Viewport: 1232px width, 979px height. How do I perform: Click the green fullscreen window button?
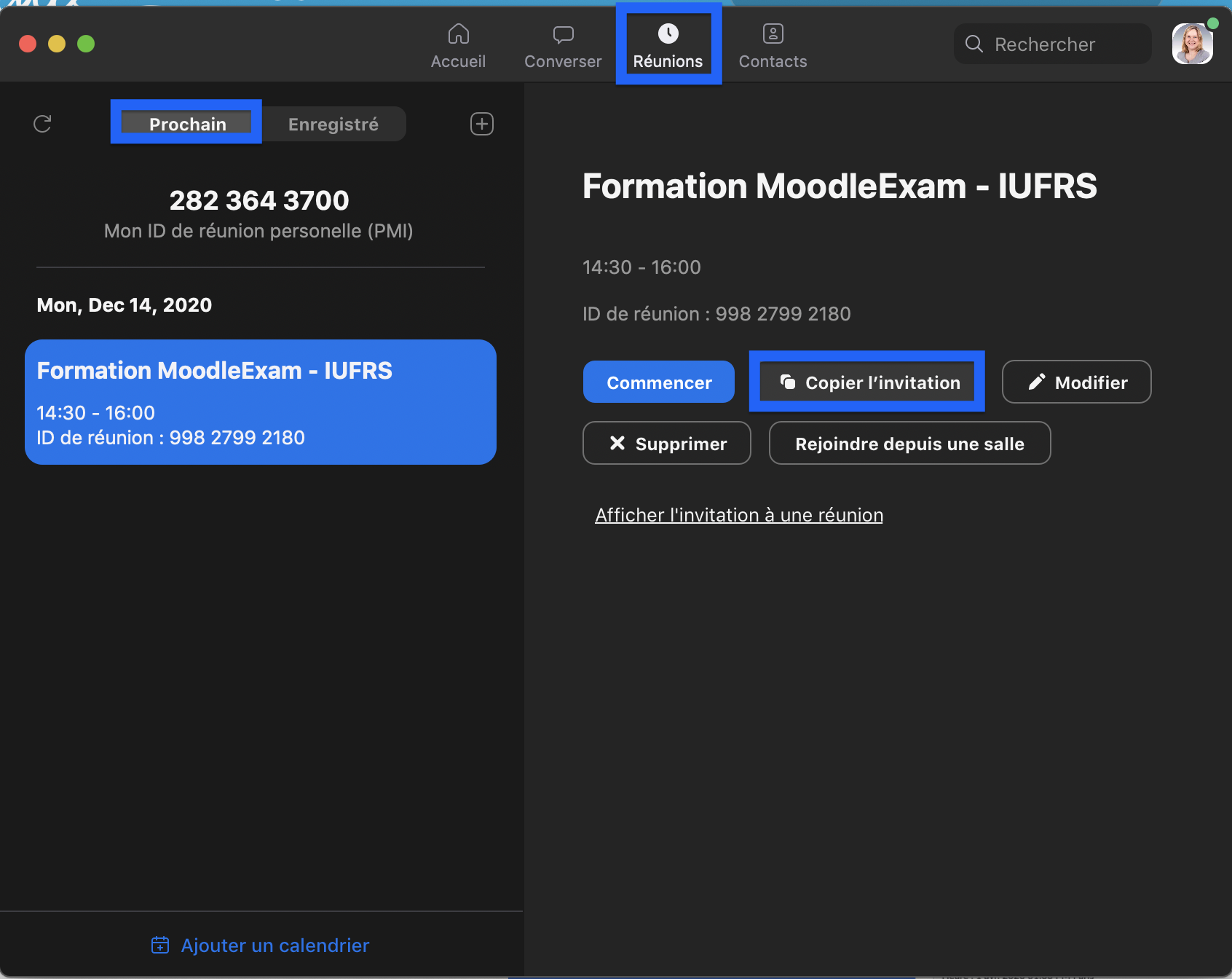86,44
